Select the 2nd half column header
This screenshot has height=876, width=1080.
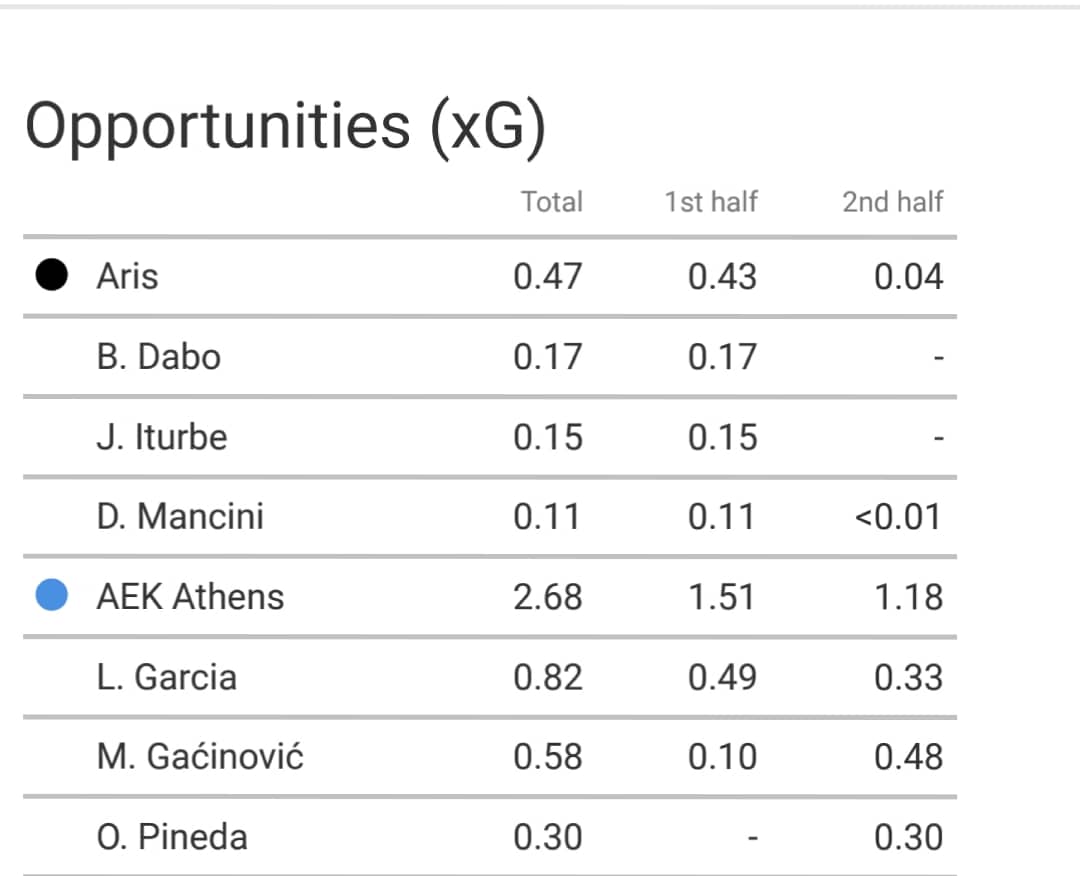(893, 202)
